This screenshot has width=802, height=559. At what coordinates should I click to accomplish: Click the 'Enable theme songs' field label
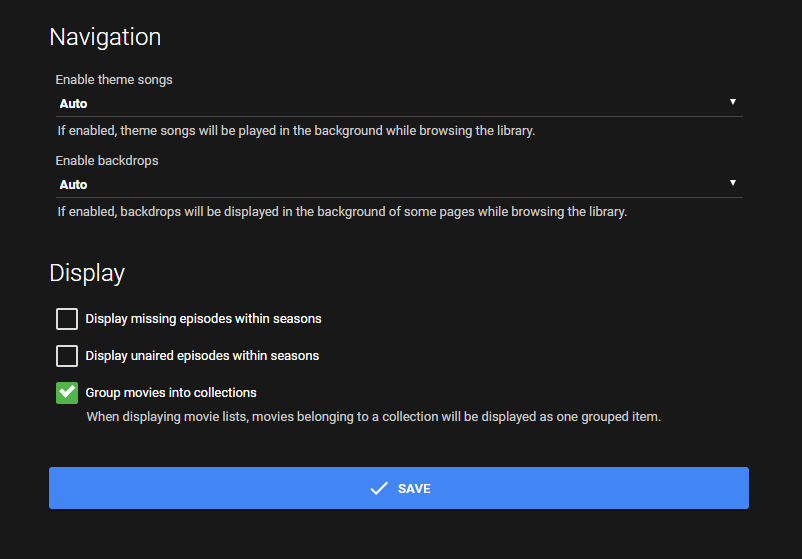114,80
